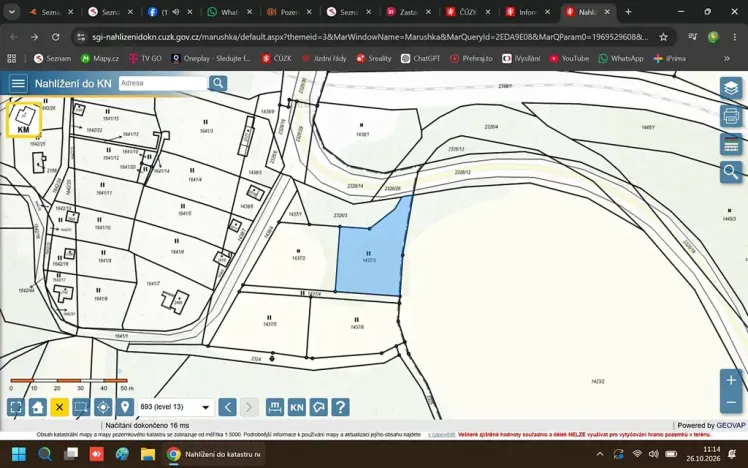
Task: Toggle the KM base map switcher
Action: (x=24, y=119)
